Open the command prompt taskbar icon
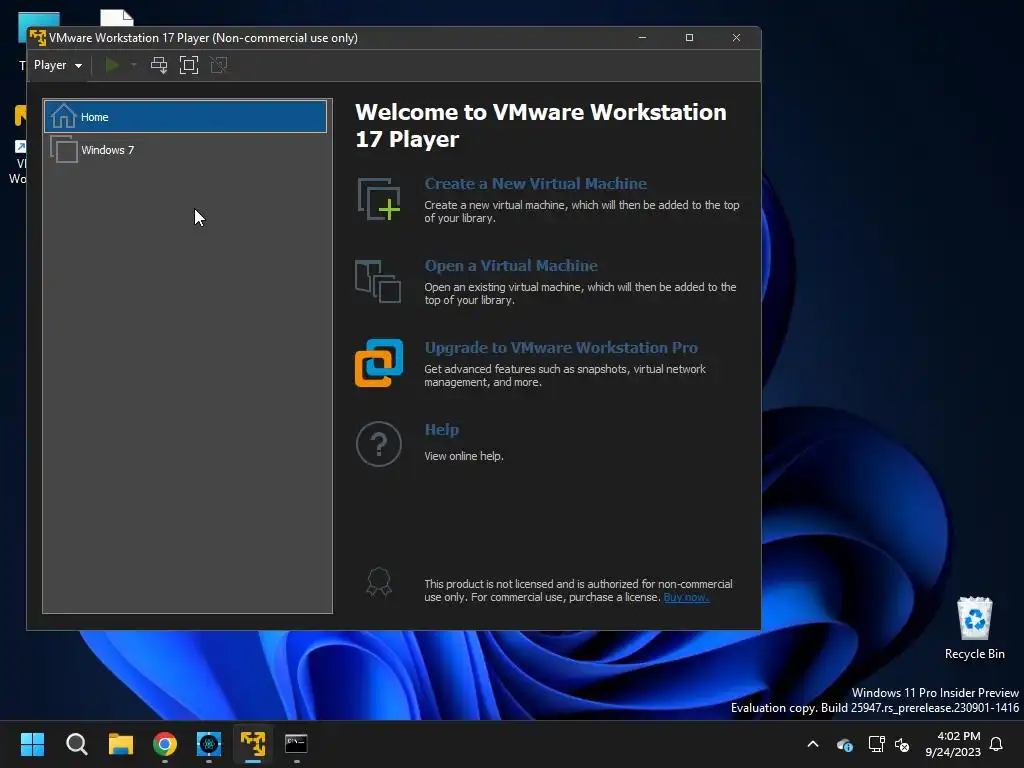This screenshot has width=1024, height=768. point(296,744)
